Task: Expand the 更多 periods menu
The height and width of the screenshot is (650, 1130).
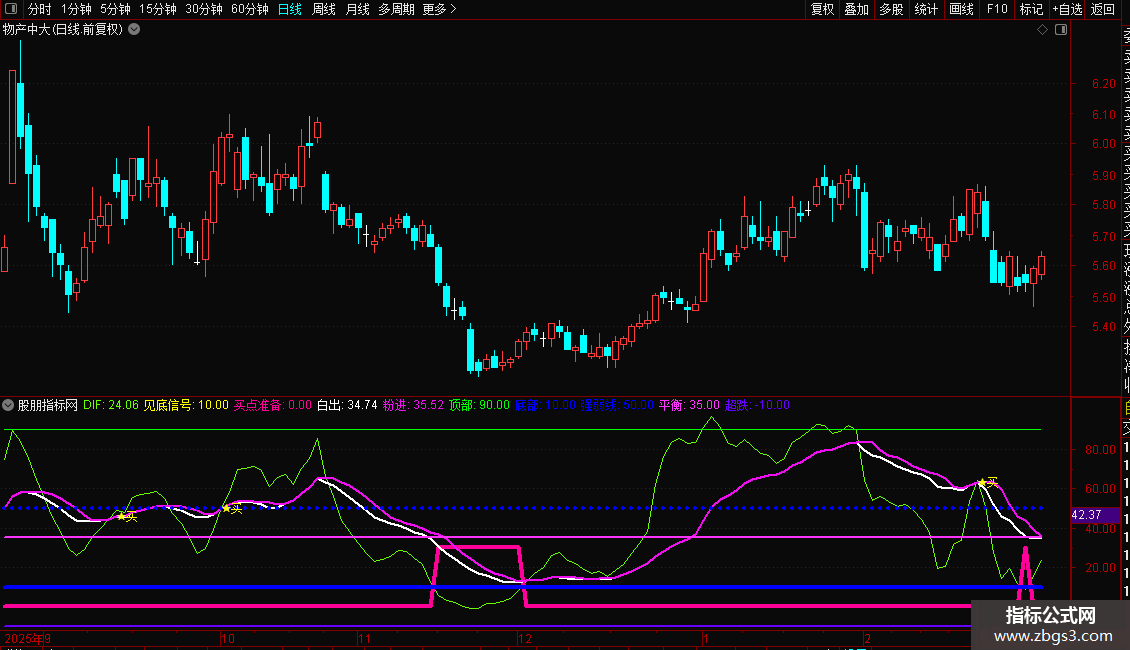Action: click(439, 9)
